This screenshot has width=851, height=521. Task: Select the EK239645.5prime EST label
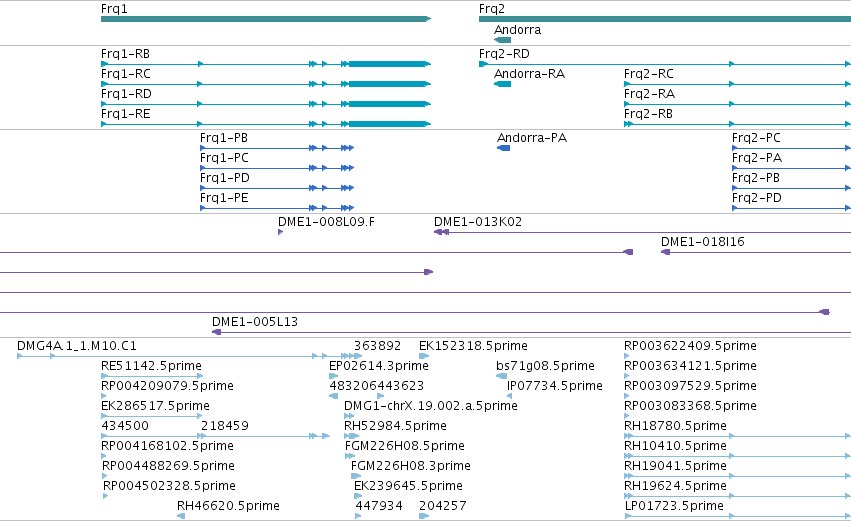tap(409, 486)
